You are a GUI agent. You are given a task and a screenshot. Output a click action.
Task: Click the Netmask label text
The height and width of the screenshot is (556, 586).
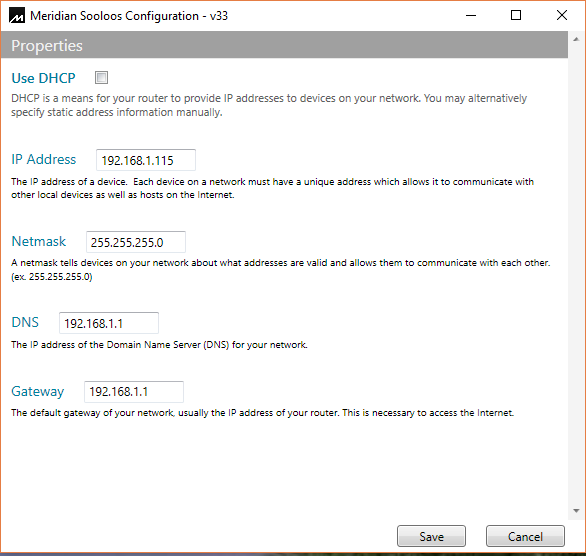pyautogui.click(x=39, y=241)
